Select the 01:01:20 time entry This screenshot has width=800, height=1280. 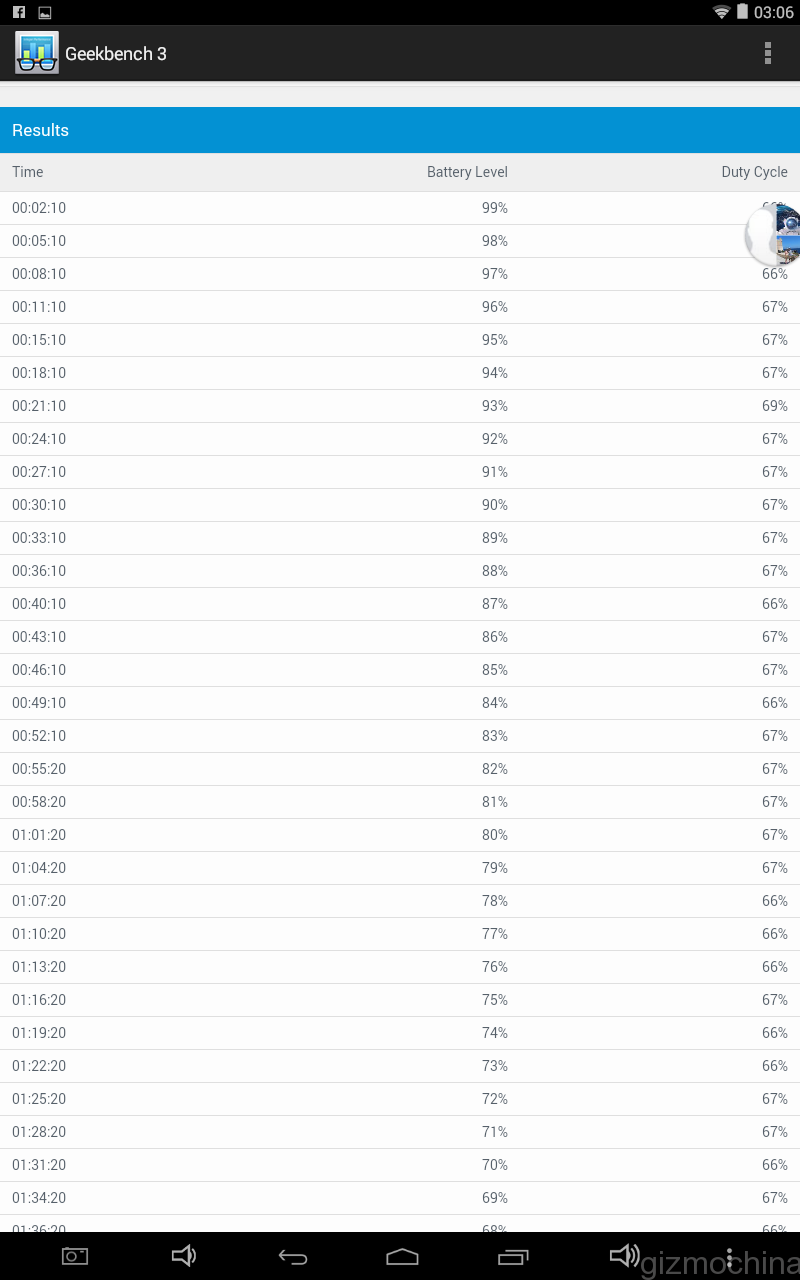point(39,835)
